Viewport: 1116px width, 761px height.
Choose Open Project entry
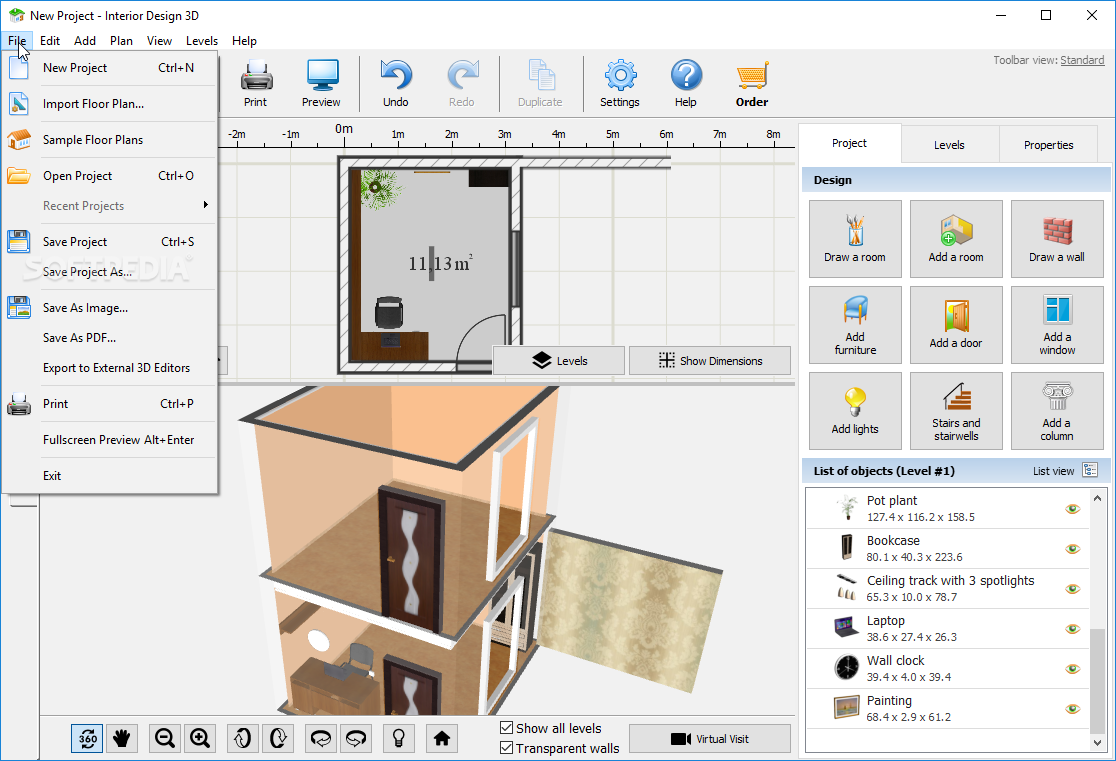point(110,176)
